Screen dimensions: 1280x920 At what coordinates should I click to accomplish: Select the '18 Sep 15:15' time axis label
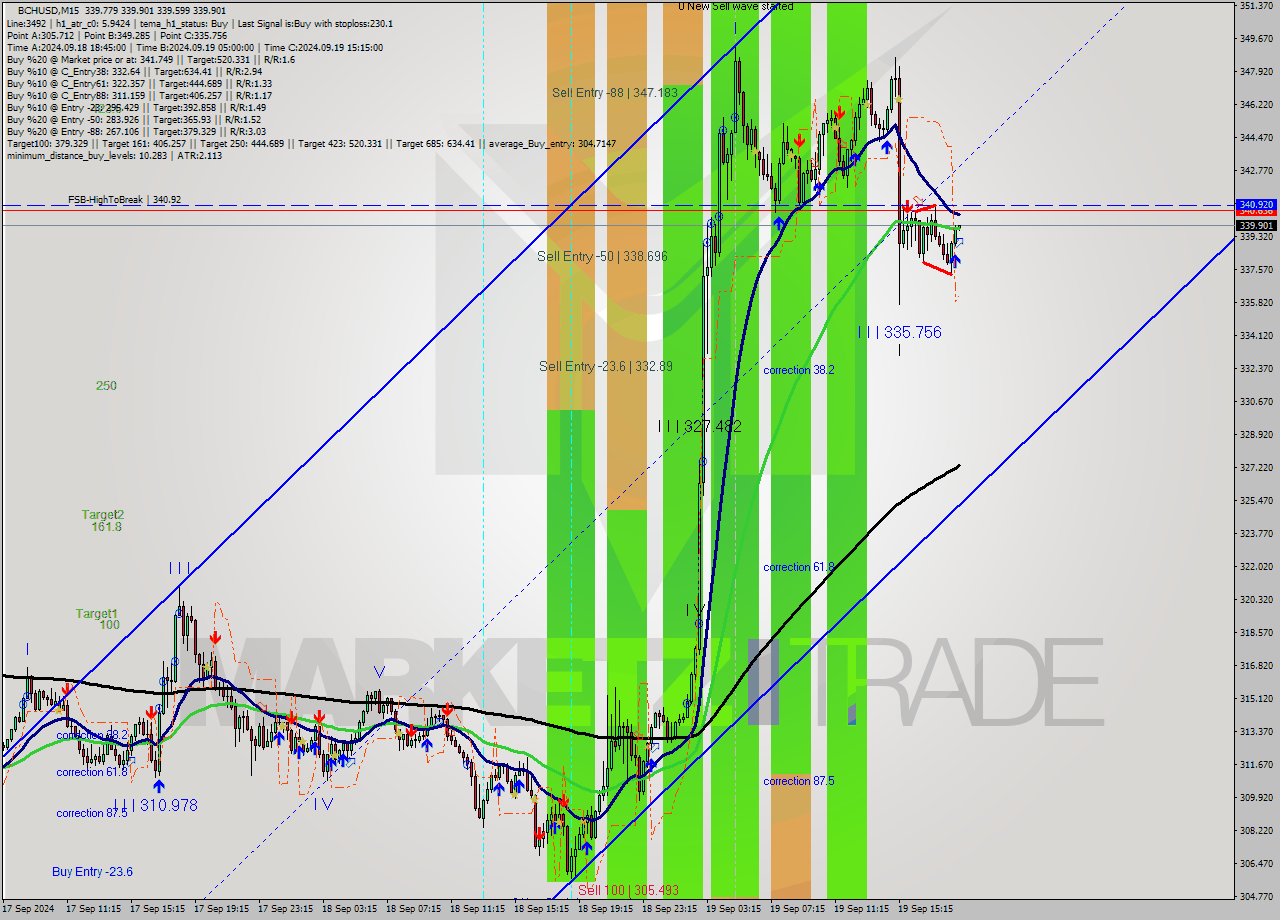541,909
